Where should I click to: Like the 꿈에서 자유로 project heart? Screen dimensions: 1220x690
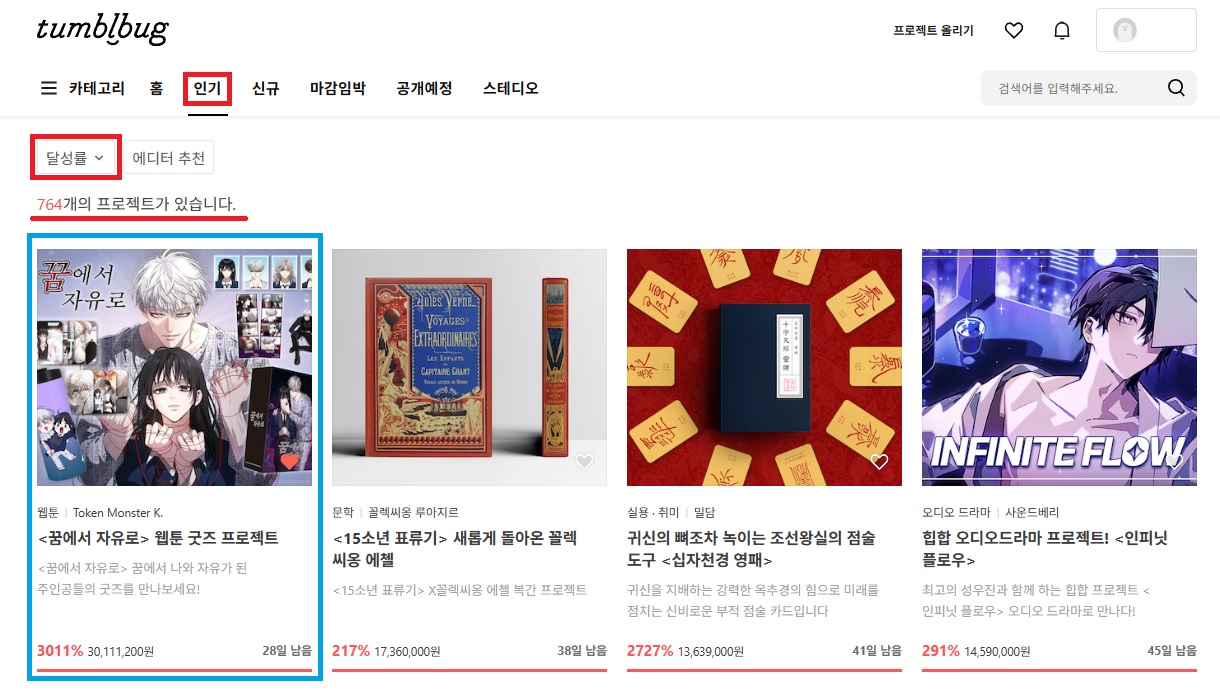[x=289, y=462]
